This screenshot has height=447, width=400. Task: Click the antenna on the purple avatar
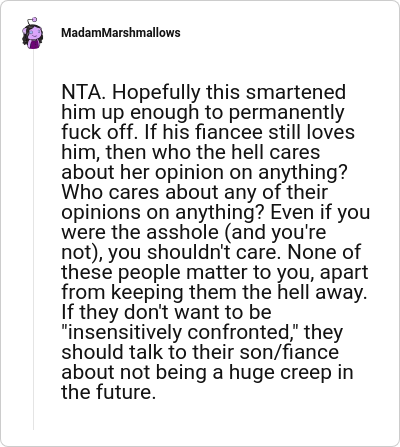32,20
